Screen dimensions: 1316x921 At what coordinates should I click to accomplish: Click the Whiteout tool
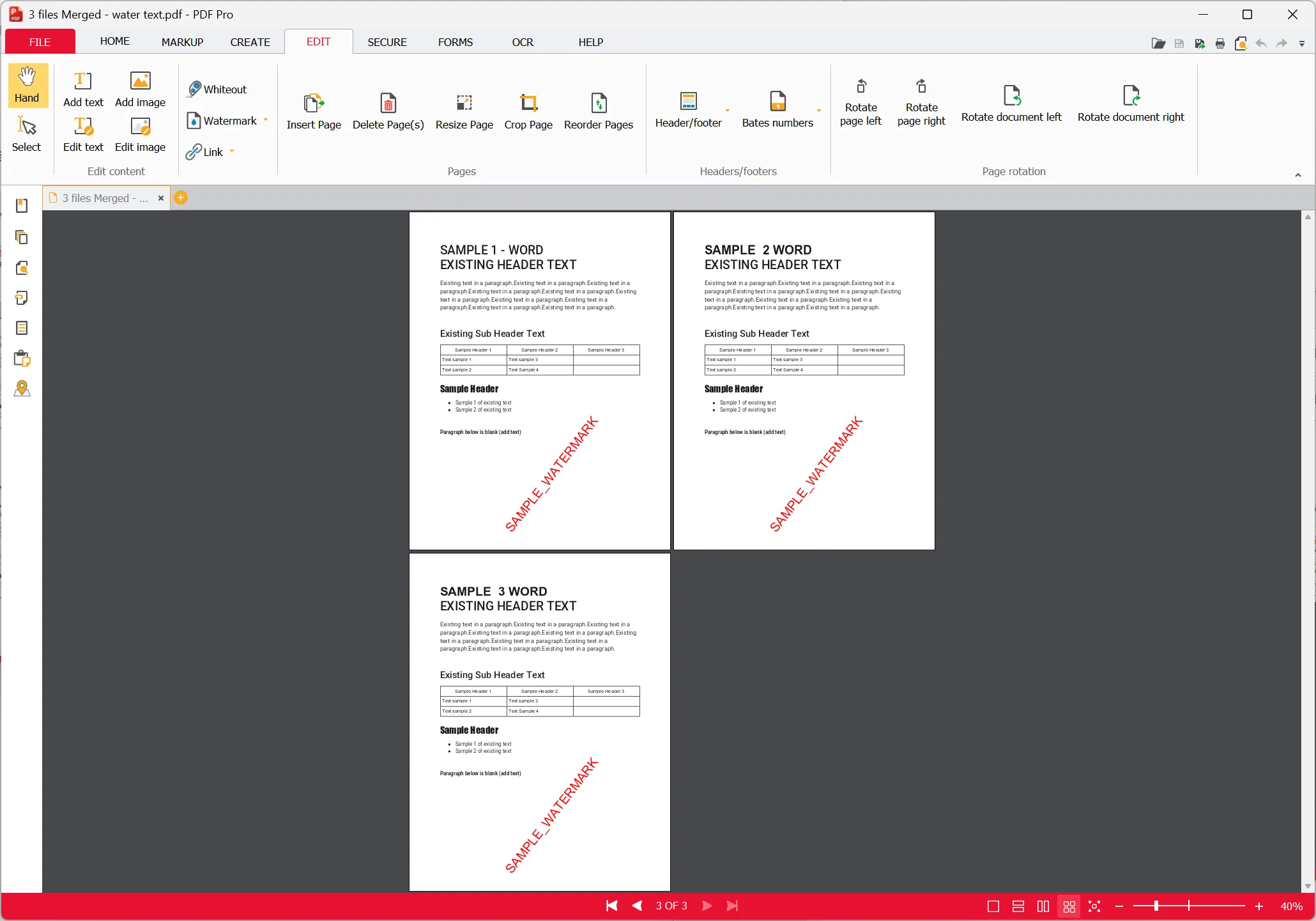click(x=217, y=89)
